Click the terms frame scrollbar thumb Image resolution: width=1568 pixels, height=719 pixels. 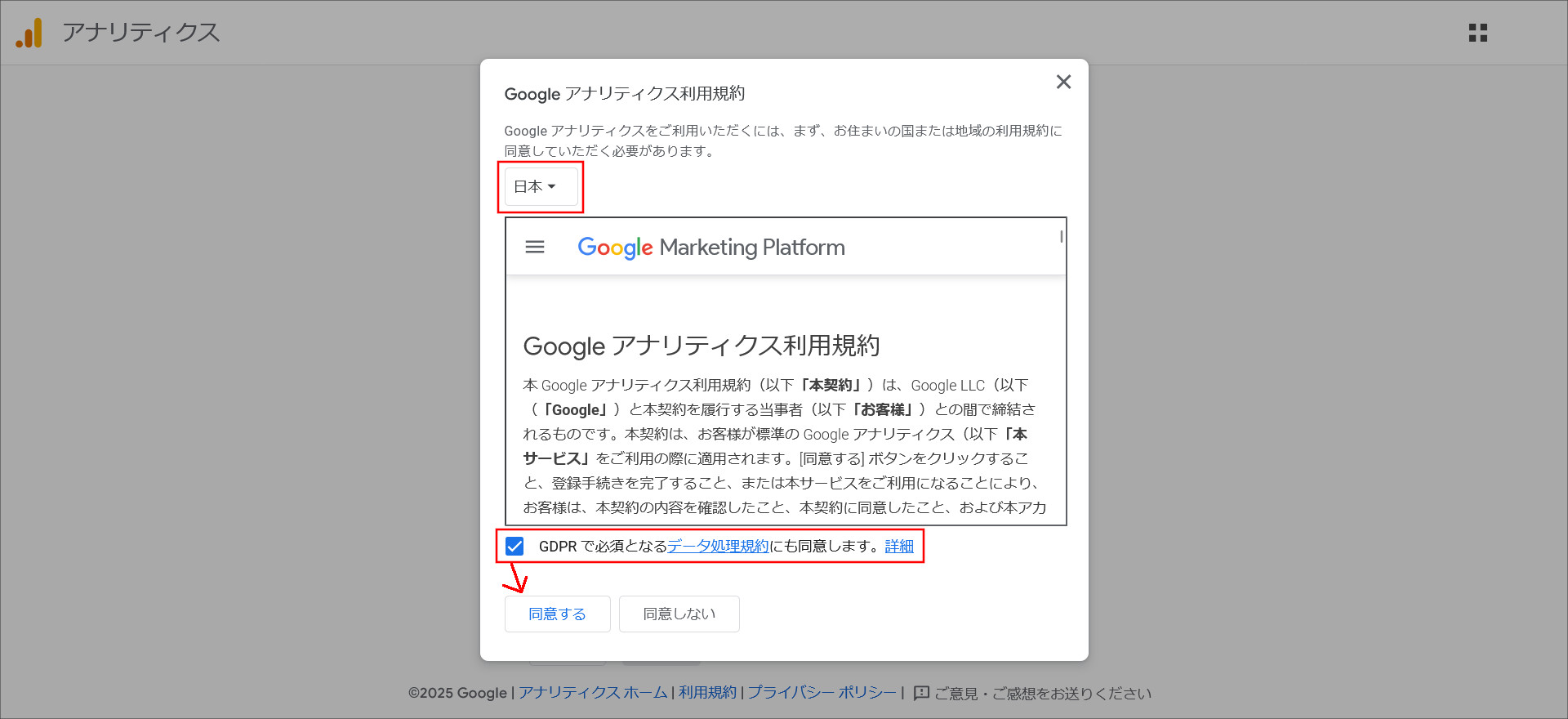(x=1061, y=237)
